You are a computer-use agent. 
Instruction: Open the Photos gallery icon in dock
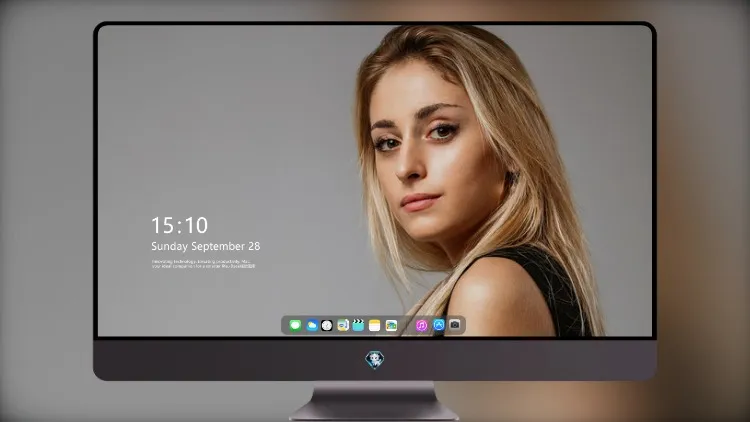(x=391, y=325)
